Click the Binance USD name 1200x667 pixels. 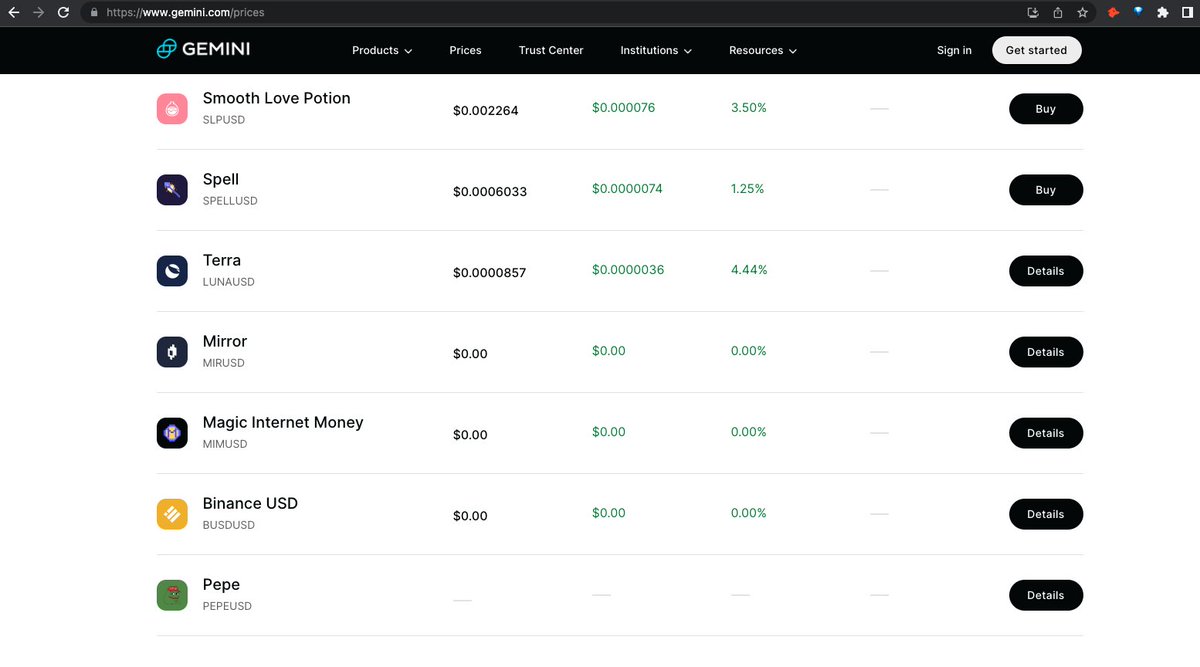[x=250, y=503]
